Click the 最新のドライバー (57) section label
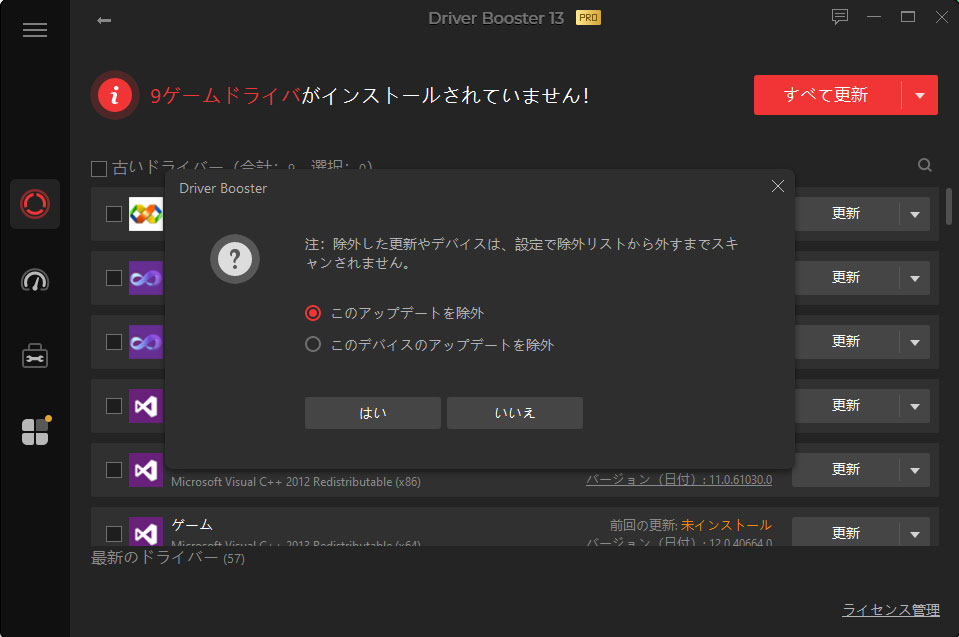This screenshot has width=959, height=637. 168,558
